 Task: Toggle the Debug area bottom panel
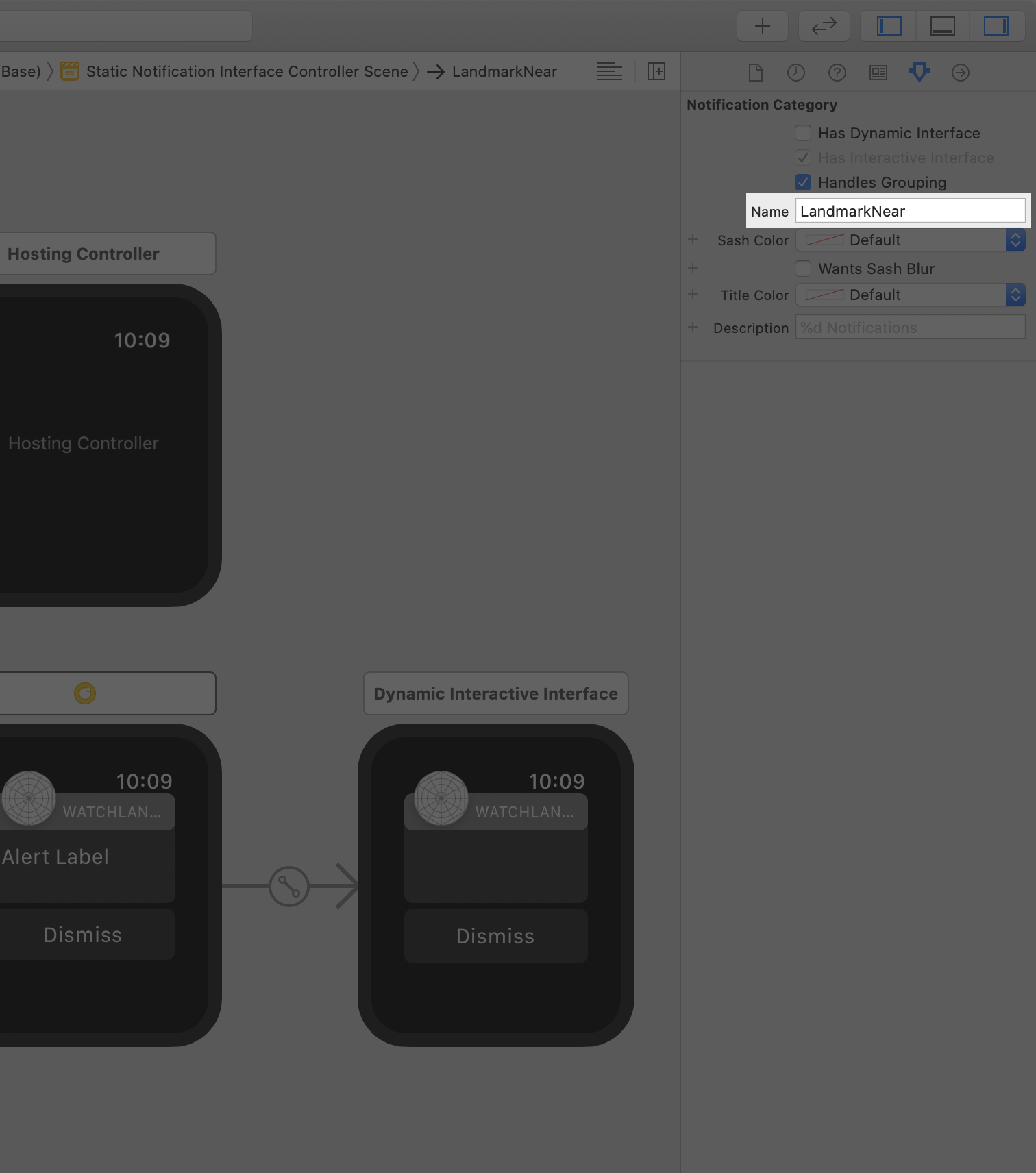943,26
